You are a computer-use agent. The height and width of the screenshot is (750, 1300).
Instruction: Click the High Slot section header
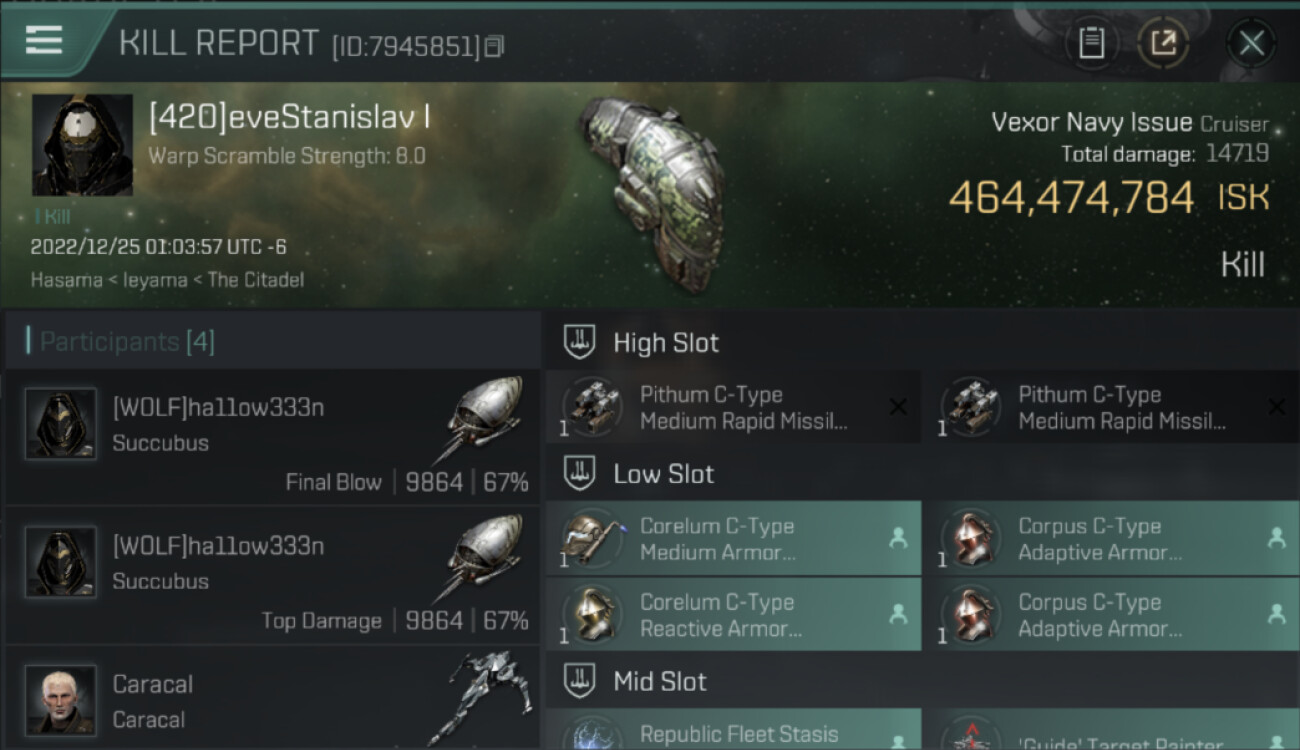666,343
